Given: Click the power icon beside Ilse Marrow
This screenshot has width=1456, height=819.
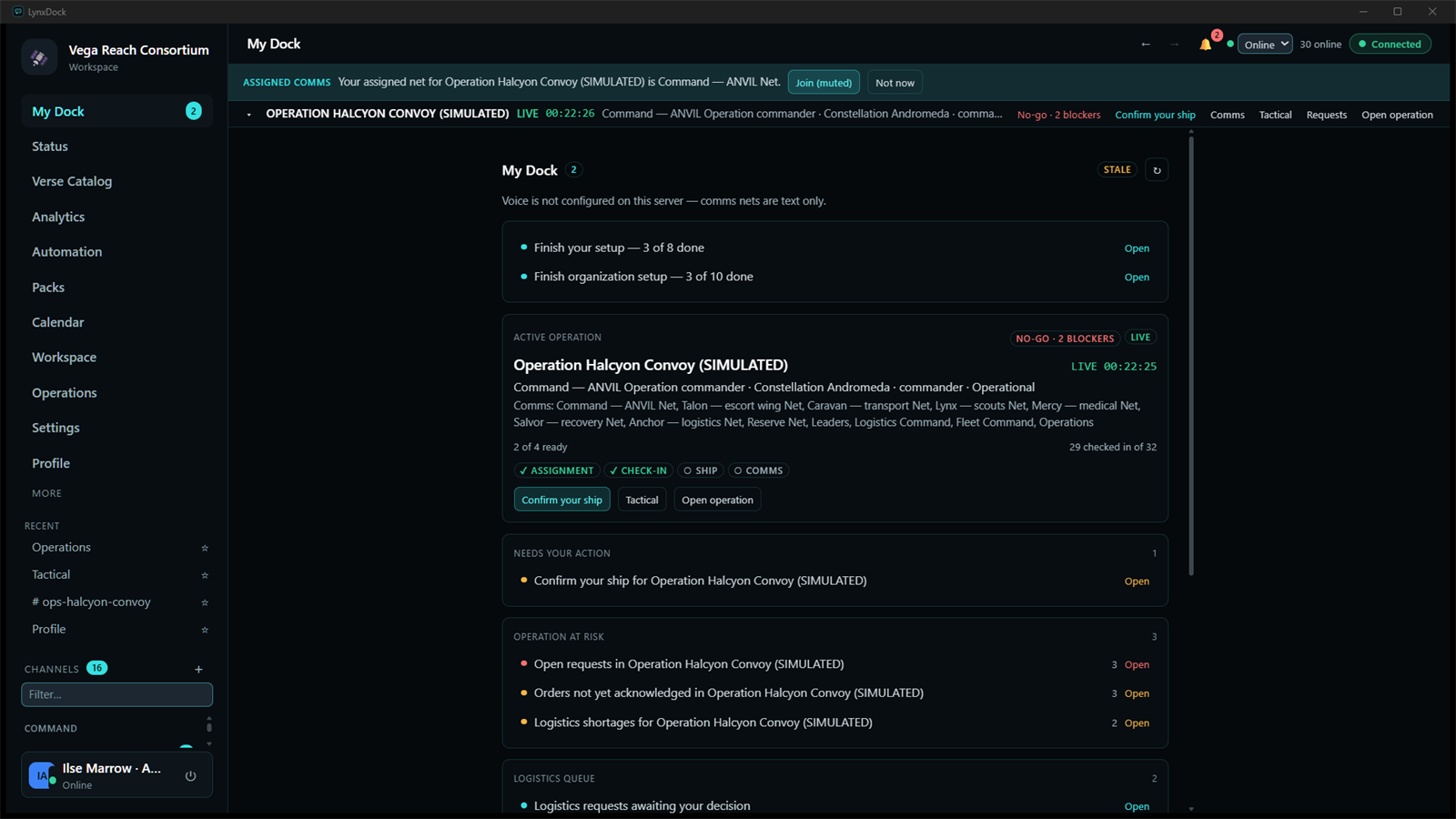Looking at the screenshot, I should (x=190, y=776).
